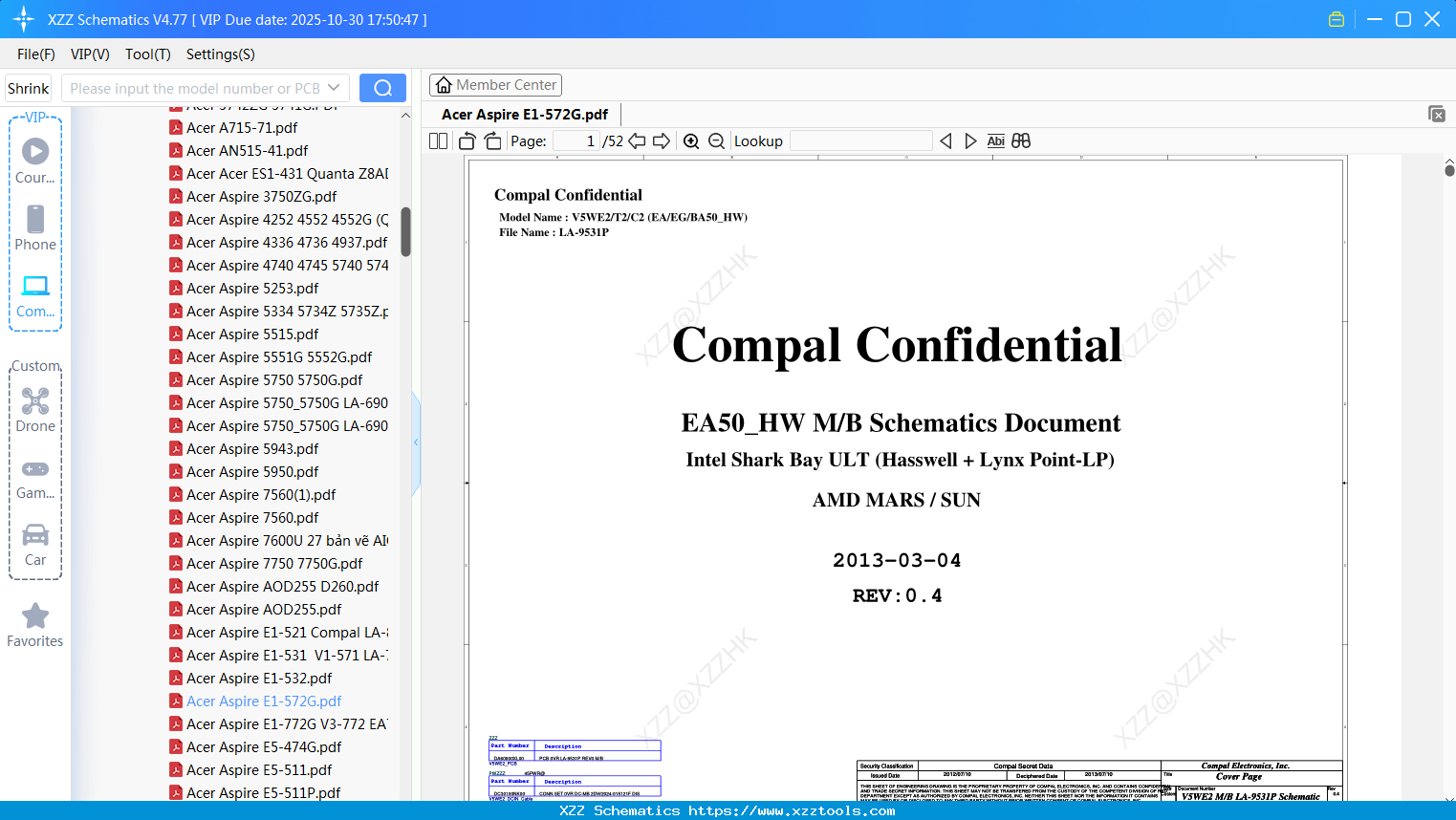The height and width of the screenshot is (820, 1456).
Task: Open Acer Aspire 7560(1).pdf
Action: click(261, 495)
